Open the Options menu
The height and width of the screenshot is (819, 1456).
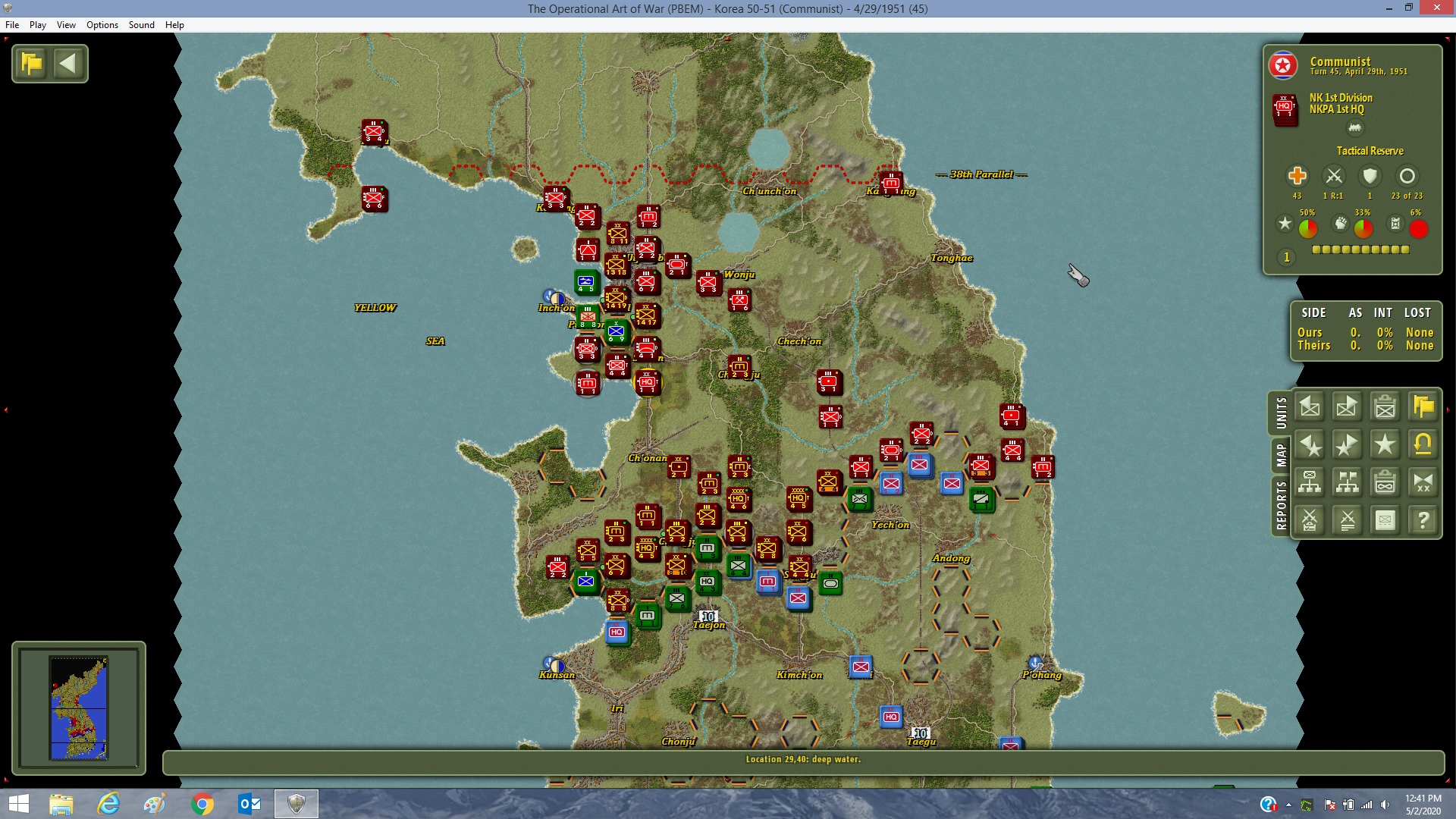point(102,25)
